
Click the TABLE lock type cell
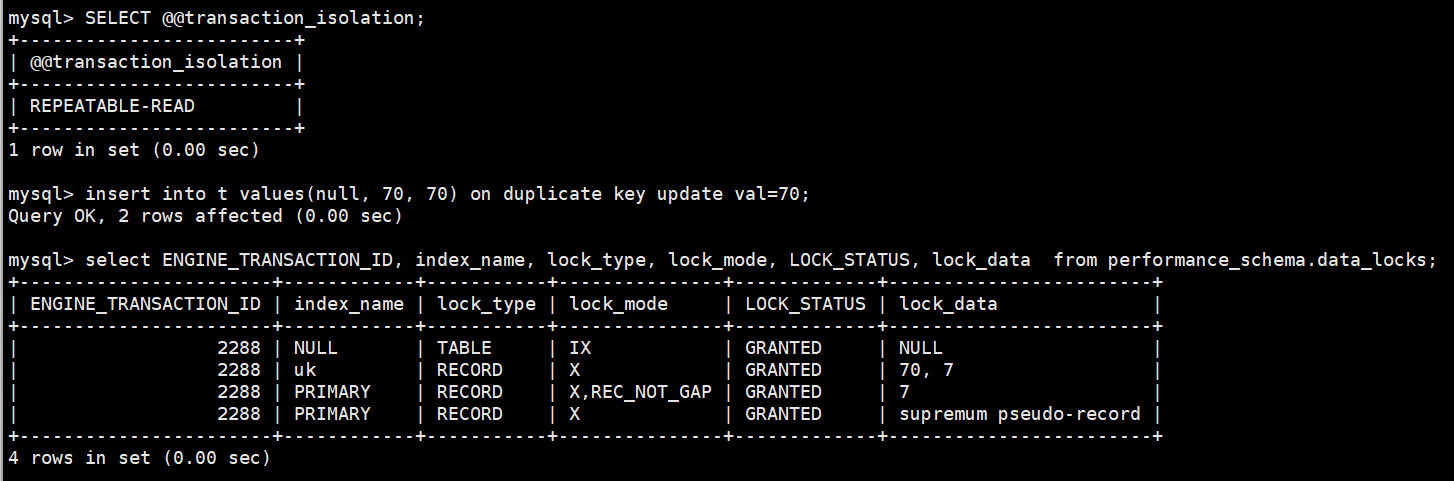(x=464, y=348)
